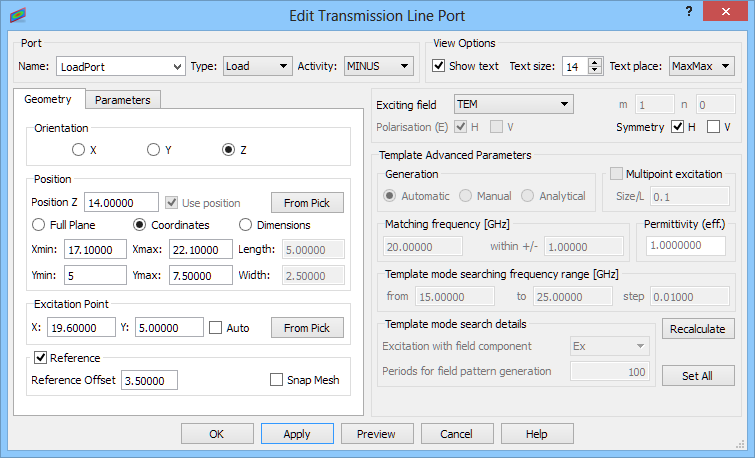This screenshot has height=458, width=755.
Task: Toggle the Show text checkbox
Action: pyautogui.click(x=438, y=65)
